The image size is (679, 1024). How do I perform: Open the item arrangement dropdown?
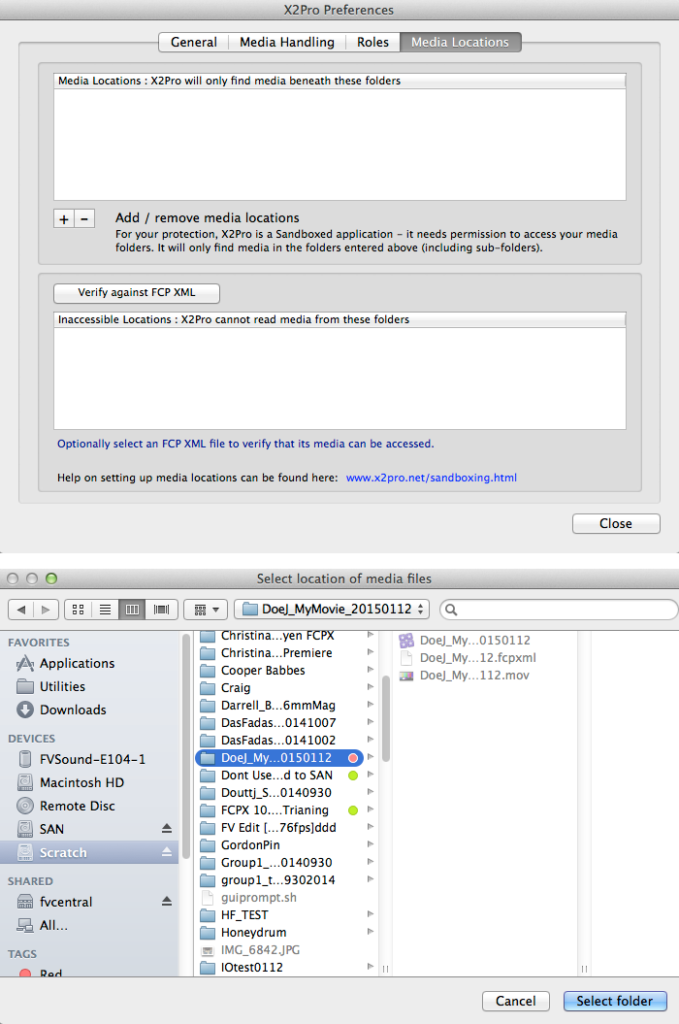(x=206, y=609)
